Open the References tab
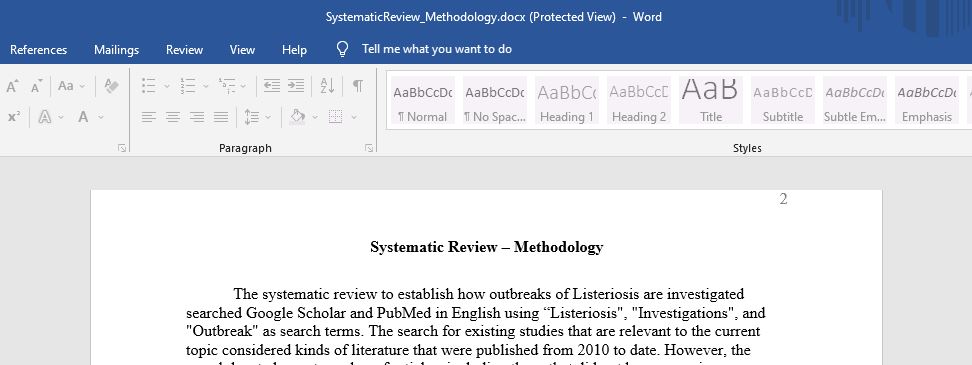972x365 pixels. point(38,50)
